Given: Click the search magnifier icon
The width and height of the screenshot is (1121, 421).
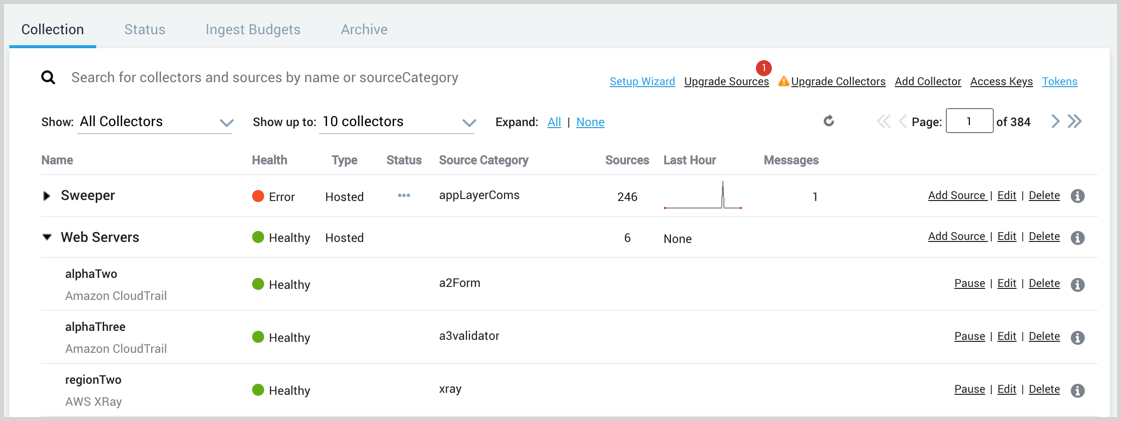Looking at the screenshot, I should tap(48, 78).
